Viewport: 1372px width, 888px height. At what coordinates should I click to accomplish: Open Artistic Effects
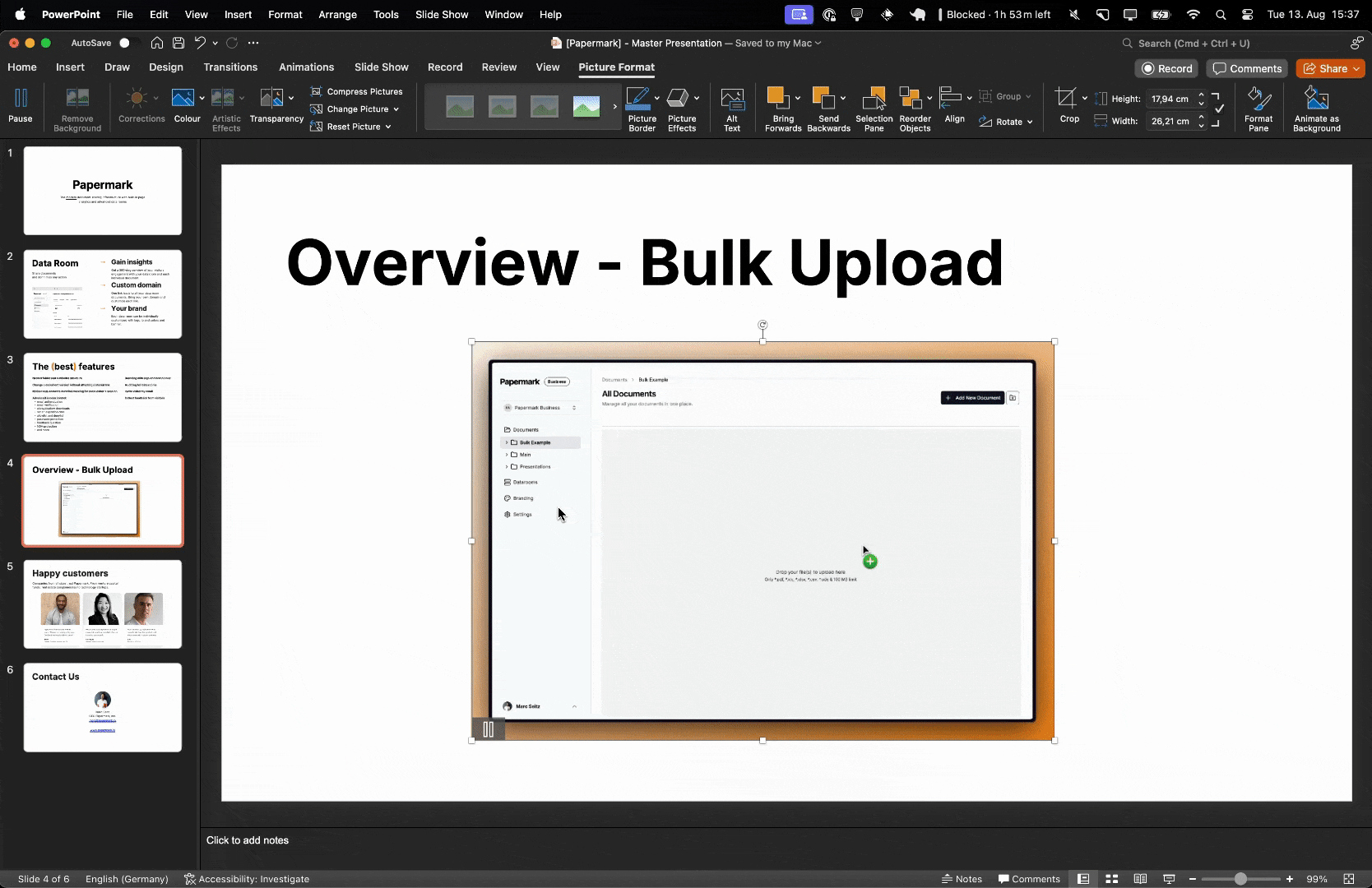222,99
